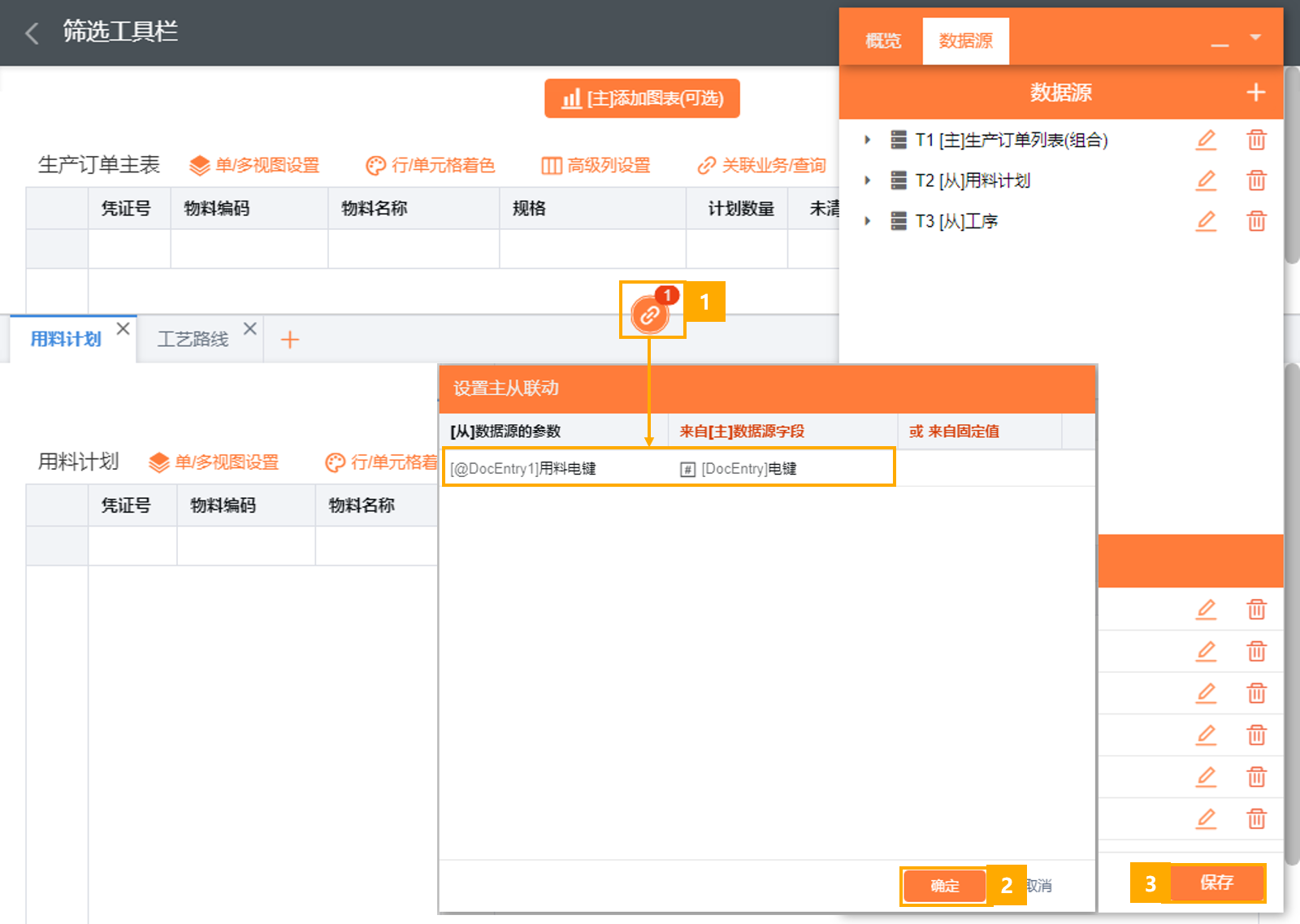Open row/cell coloring for 生产订单主表
The image size is (1300, 924).
(x=431, y=166)
